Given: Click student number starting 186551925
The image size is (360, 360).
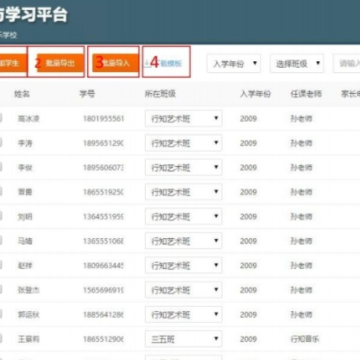Looking at the screenshot, I should click(x=103, y=192).
